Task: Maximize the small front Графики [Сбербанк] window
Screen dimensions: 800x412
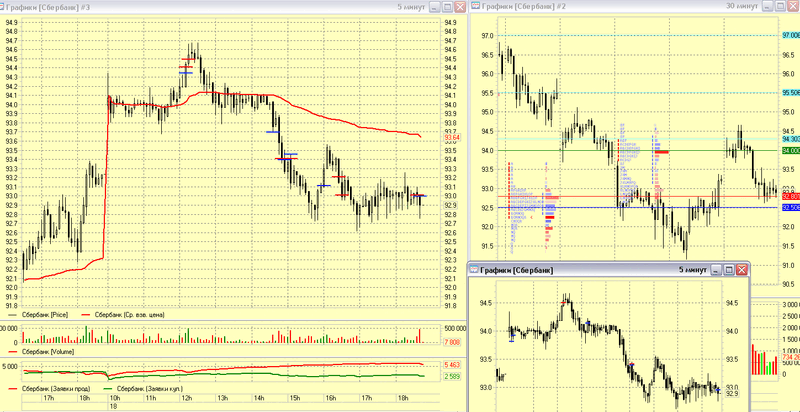Action: [729, 269]
